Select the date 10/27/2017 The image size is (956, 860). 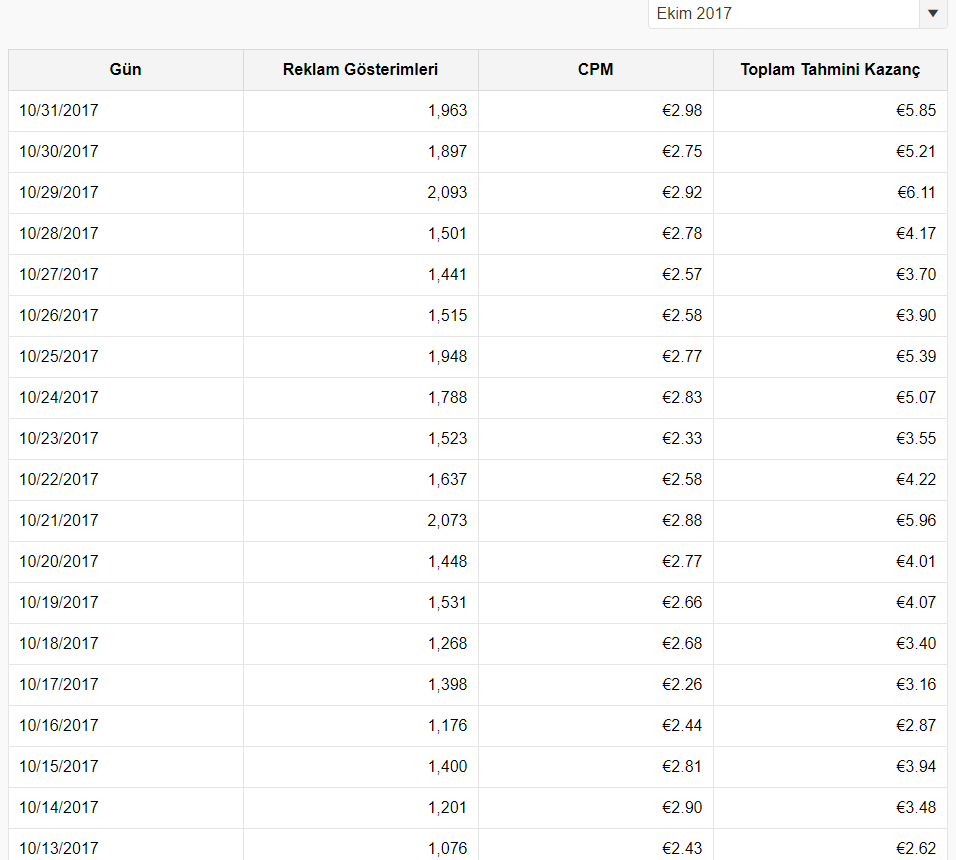click(59, 274)
